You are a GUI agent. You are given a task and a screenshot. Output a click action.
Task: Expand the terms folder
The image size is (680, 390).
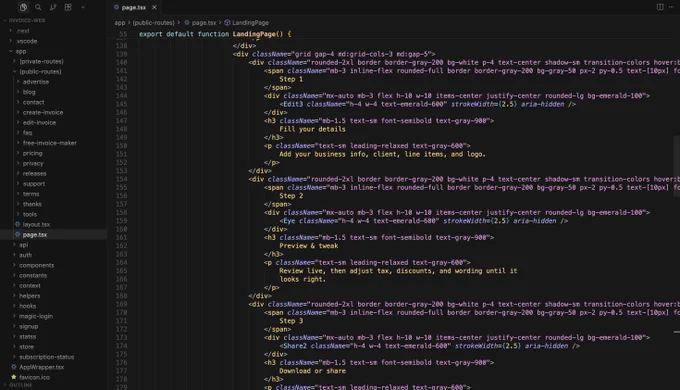click(31, 194)
